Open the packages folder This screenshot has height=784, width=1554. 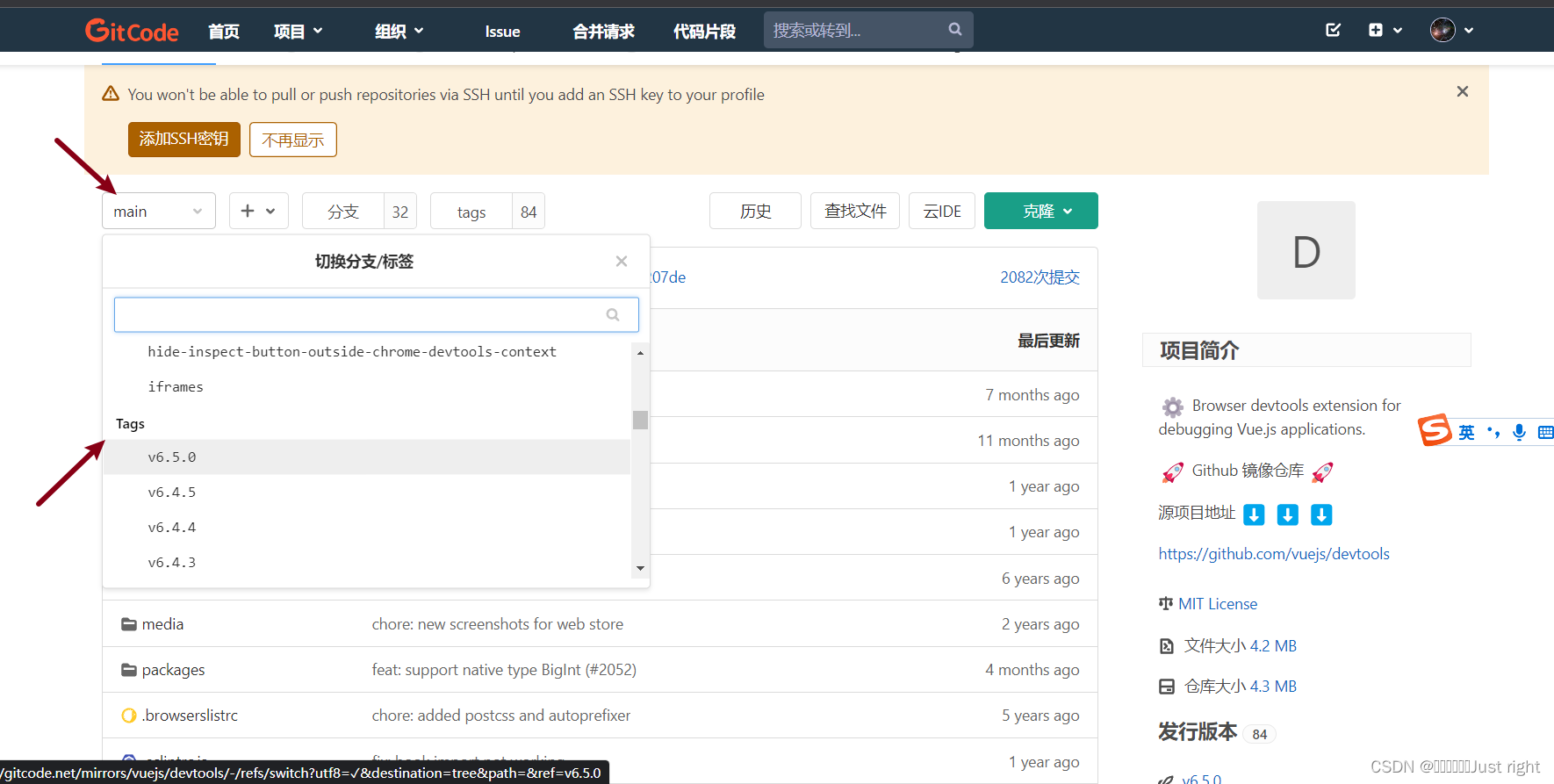click(173, 670)
